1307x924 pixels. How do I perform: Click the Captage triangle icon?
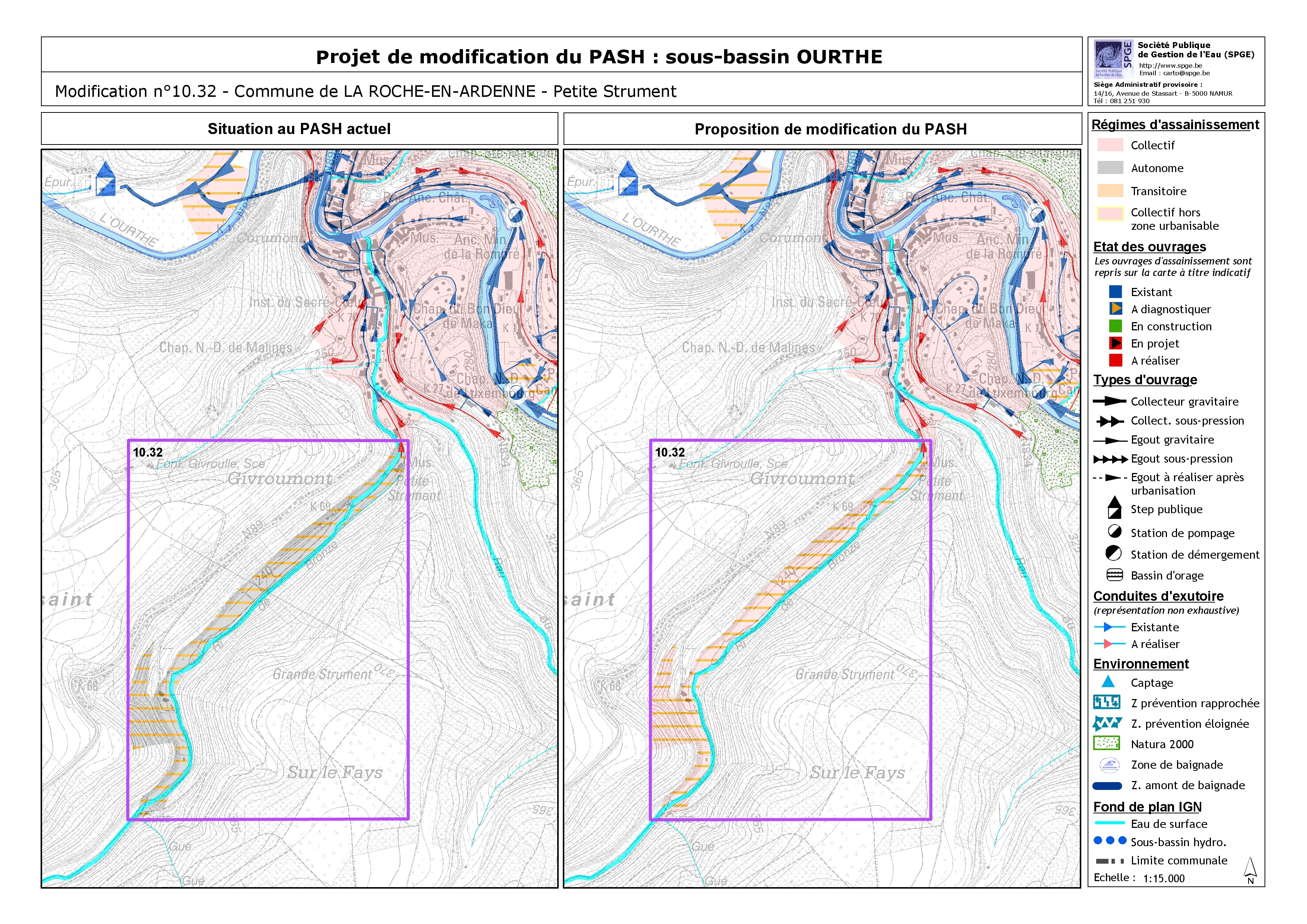click(1108, 682)
